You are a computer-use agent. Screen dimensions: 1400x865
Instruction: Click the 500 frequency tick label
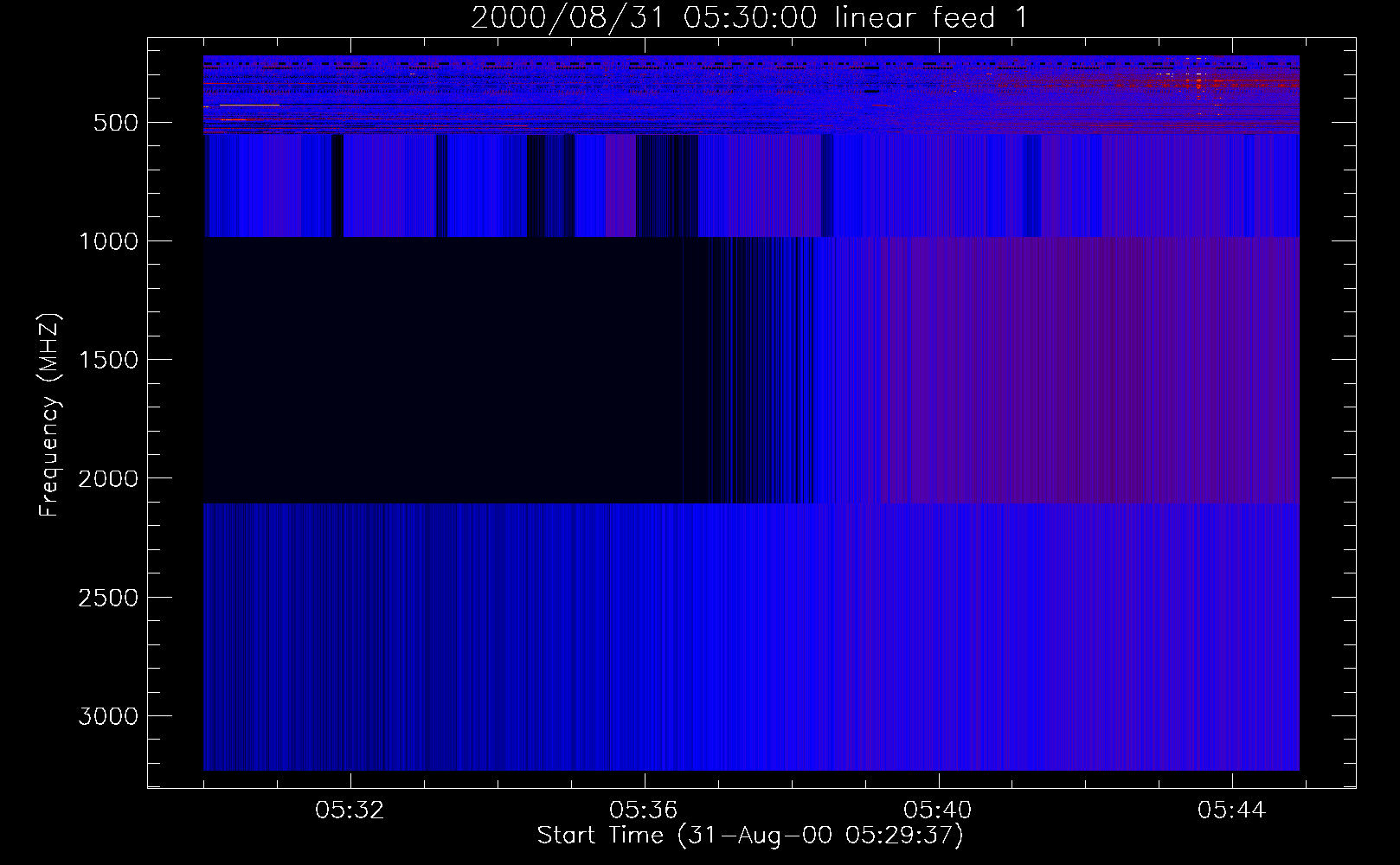point(116,123)
